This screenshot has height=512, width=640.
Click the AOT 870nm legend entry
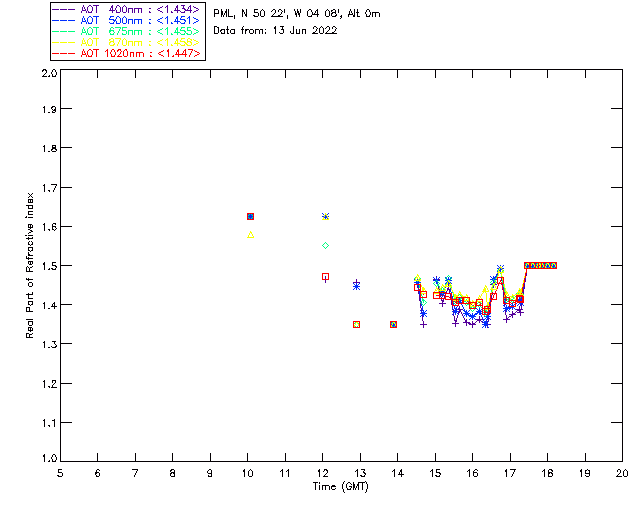(x=127, y=42)
